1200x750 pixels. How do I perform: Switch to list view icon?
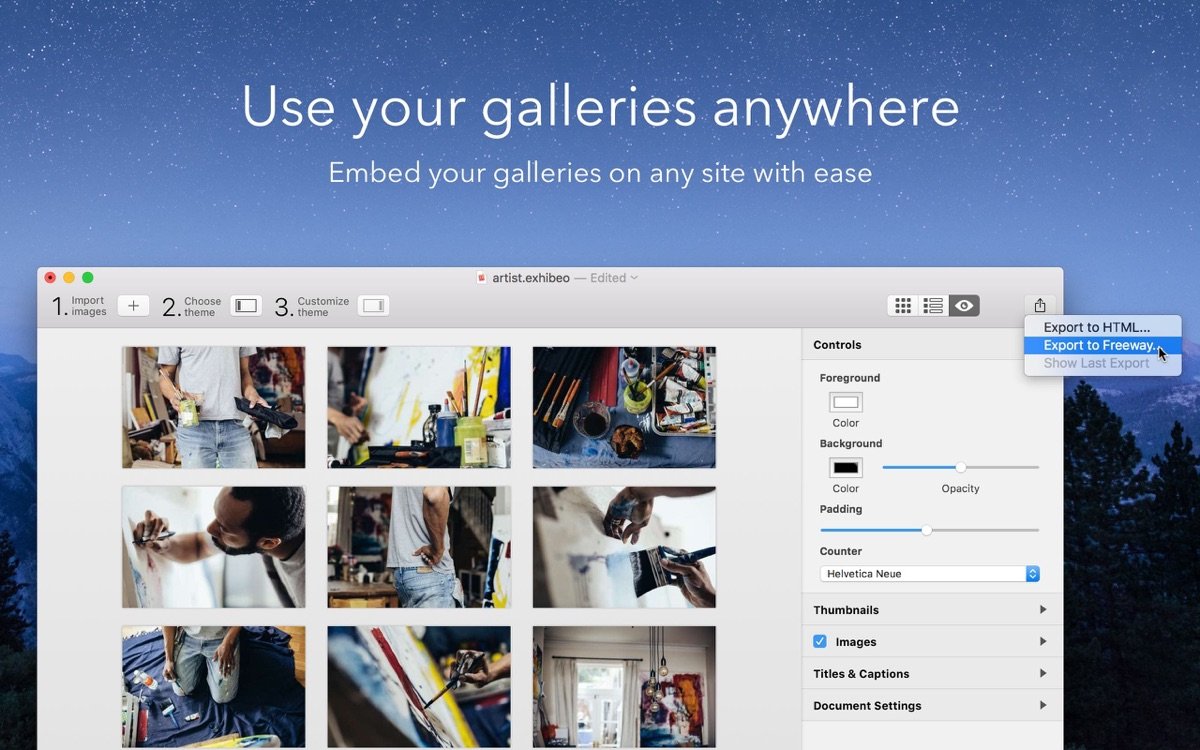[x=933, y=306]
